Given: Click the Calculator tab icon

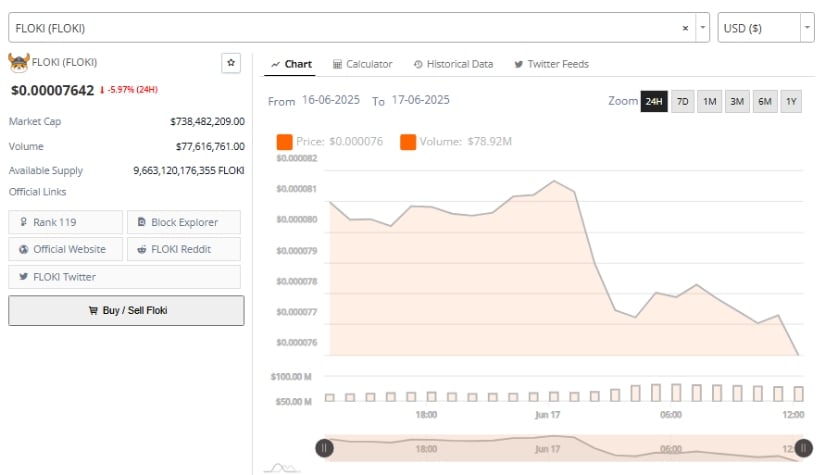Looking at the screenshot, I should coord(337,64).
